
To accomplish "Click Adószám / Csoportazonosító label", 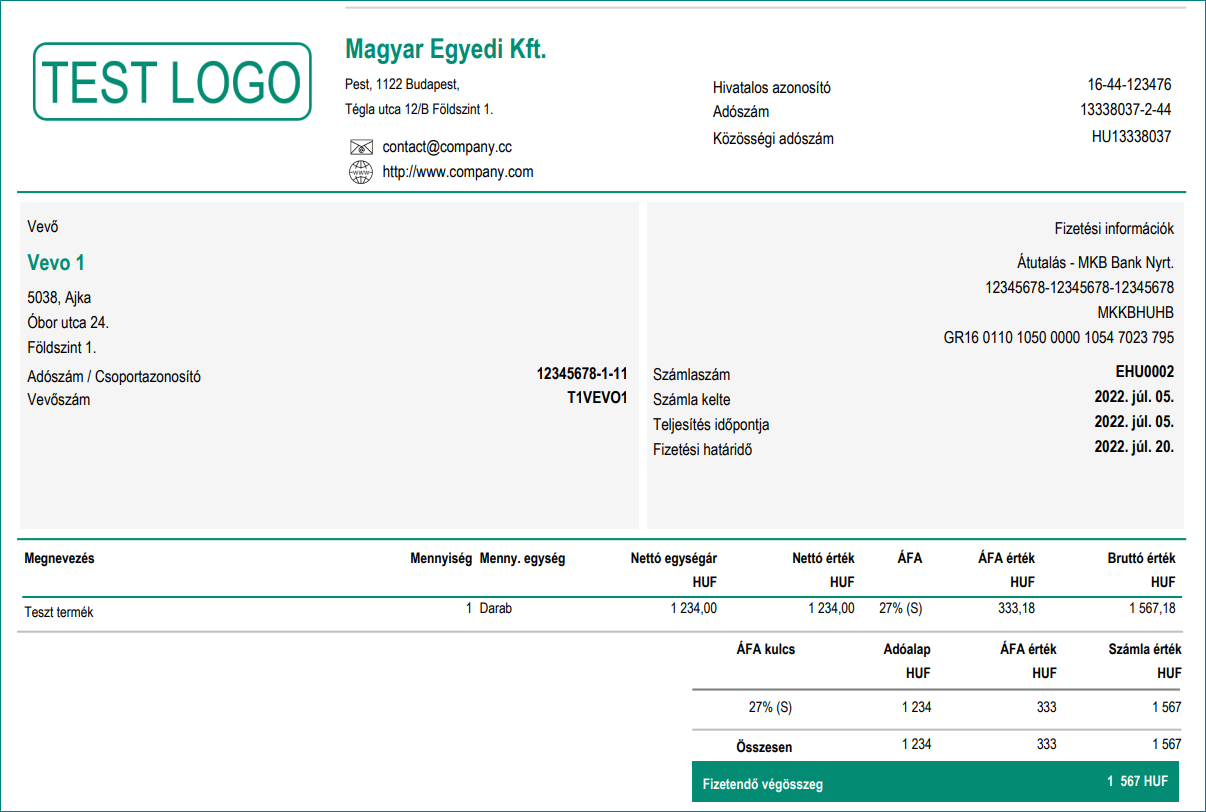I will click(x=114, y=377).
